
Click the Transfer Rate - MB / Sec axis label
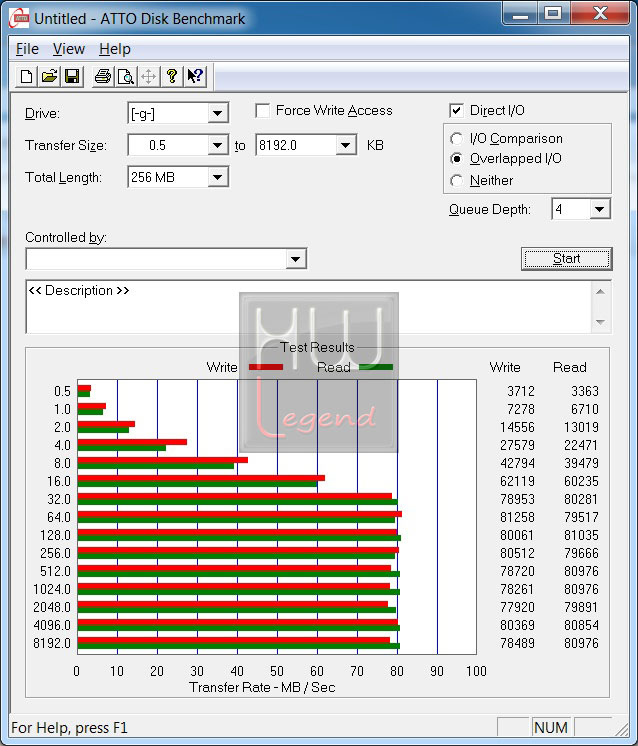pyautogui.click(x=262, y=687)
